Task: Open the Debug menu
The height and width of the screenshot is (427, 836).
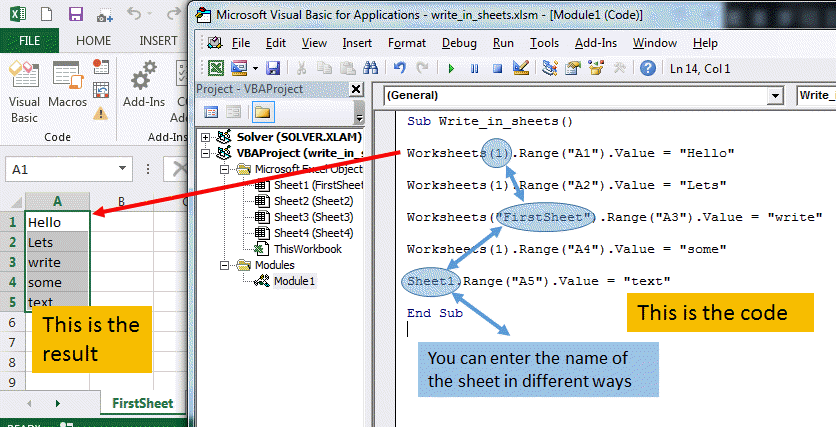Action: (x=459, y=43)
